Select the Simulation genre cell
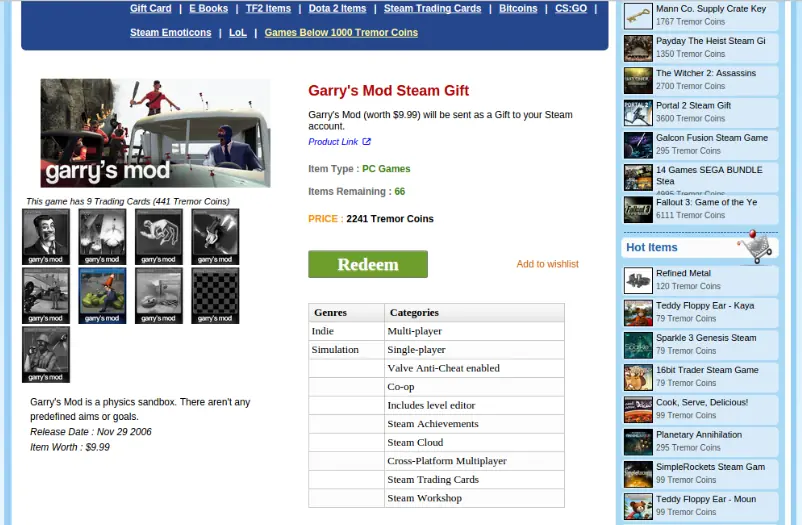802x525 pixels. click(346, 349)
